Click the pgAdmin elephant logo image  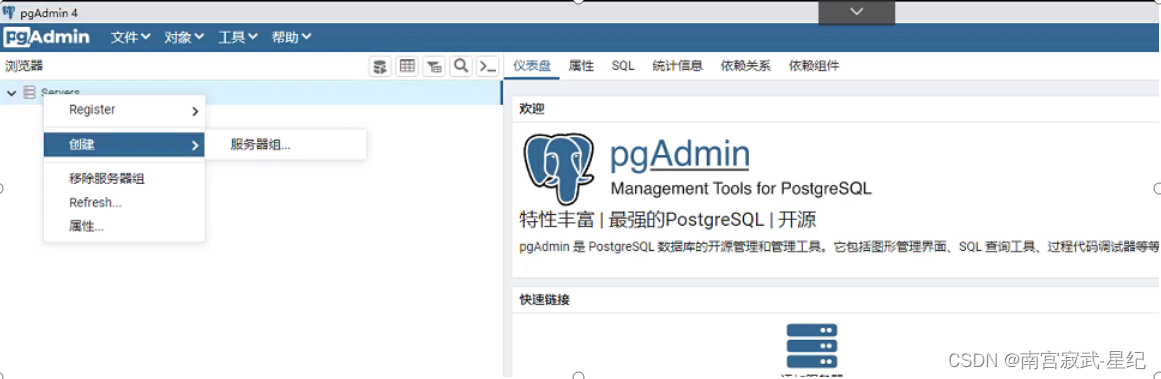pos(558,168)
